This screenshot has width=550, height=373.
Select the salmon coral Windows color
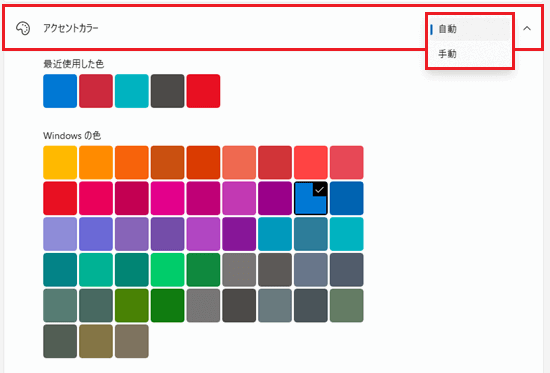click(x=239, y=162)
